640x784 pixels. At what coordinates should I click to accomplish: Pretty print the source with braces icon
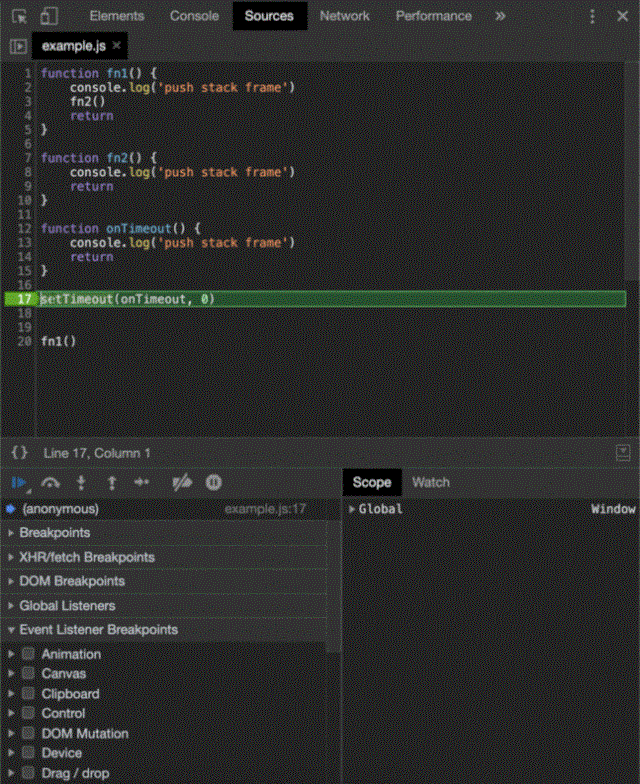pos(19,453)
